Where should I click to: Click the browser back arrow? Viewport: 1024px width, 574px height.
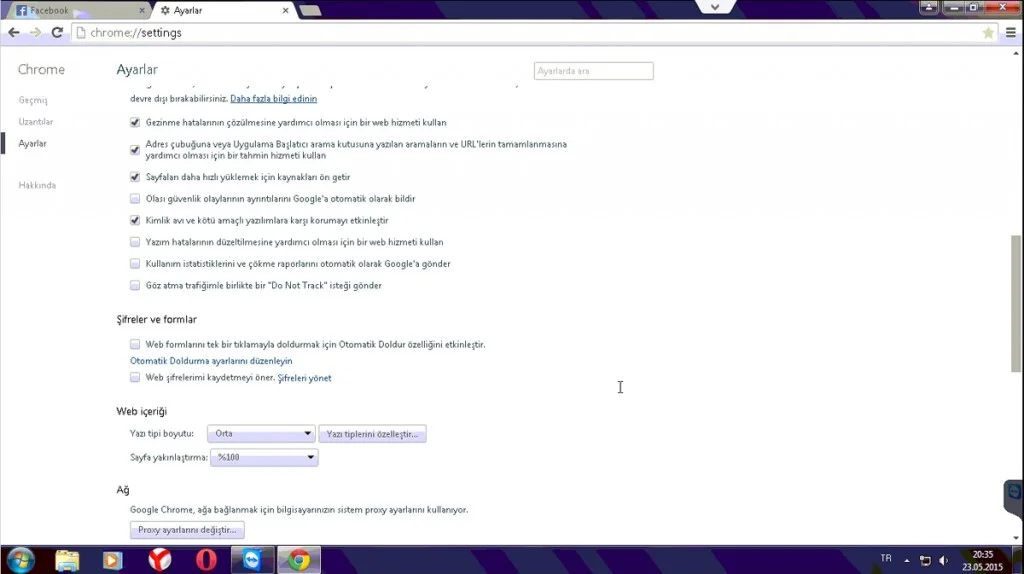click(x=14, y=32)
